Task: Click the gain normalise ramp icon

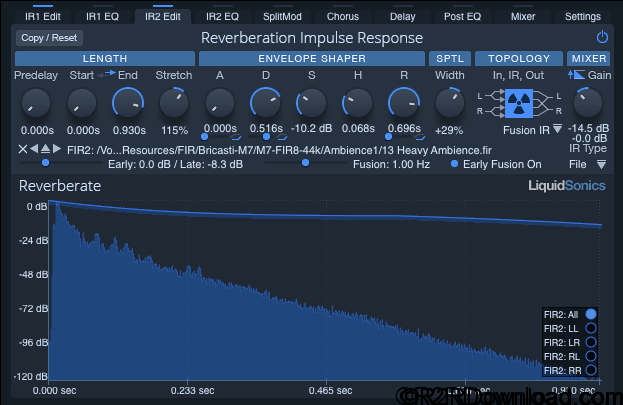Action: tap(576, 74)
